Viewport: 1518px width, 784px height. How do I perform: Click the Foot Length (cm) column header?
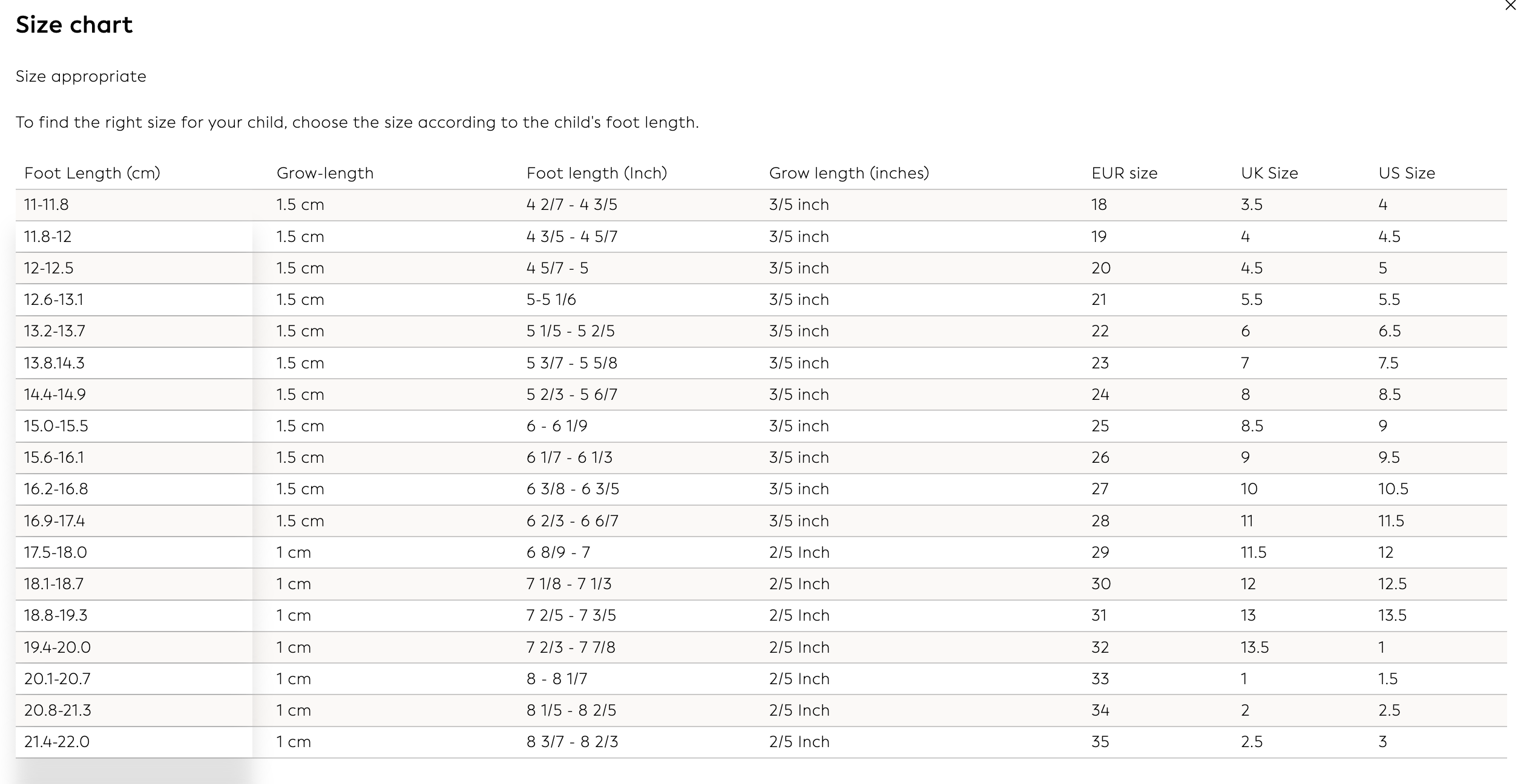click(92, 173)
